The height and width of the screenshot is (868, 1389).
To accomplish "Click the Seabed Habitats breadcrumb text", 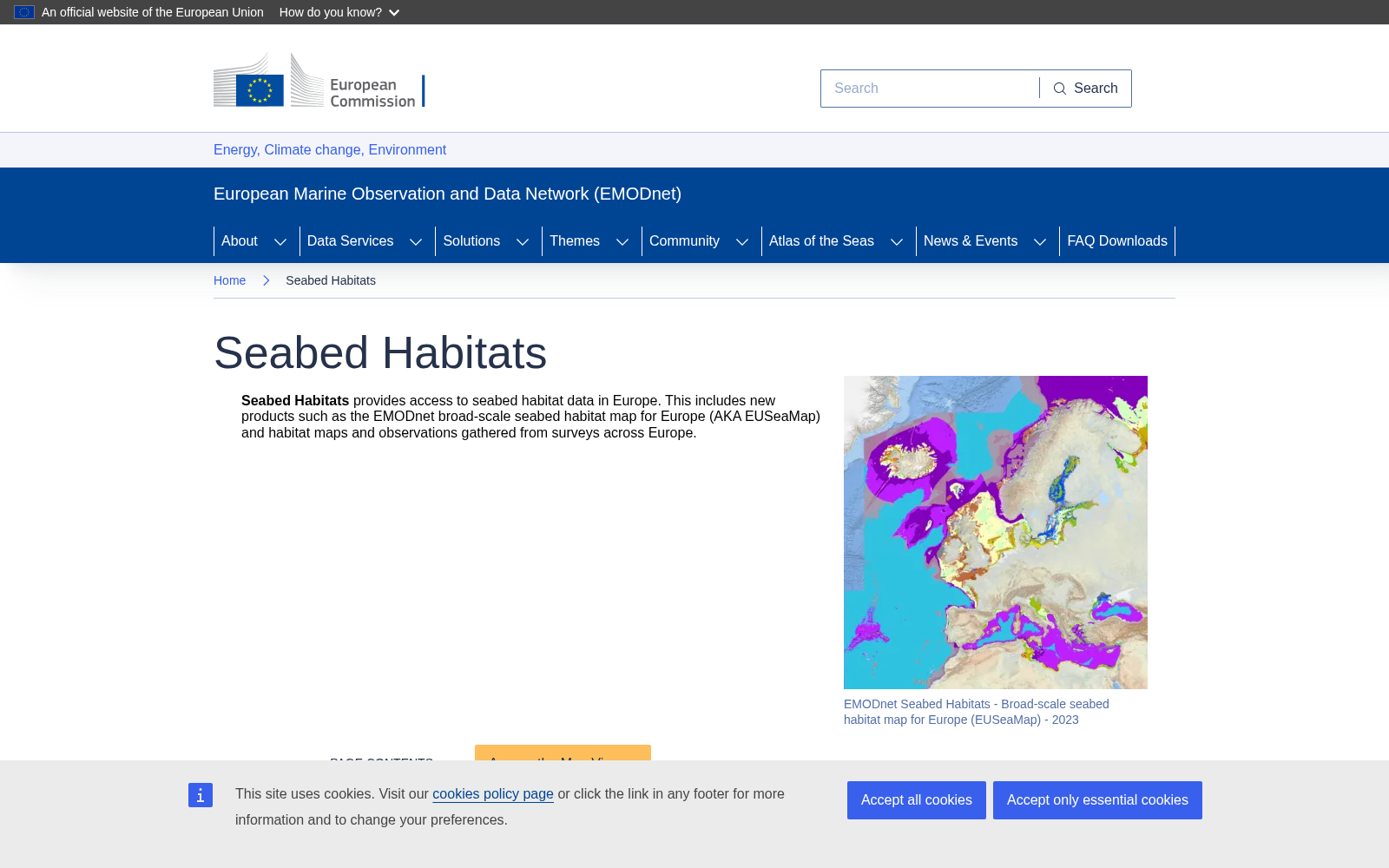I will 331,280.
